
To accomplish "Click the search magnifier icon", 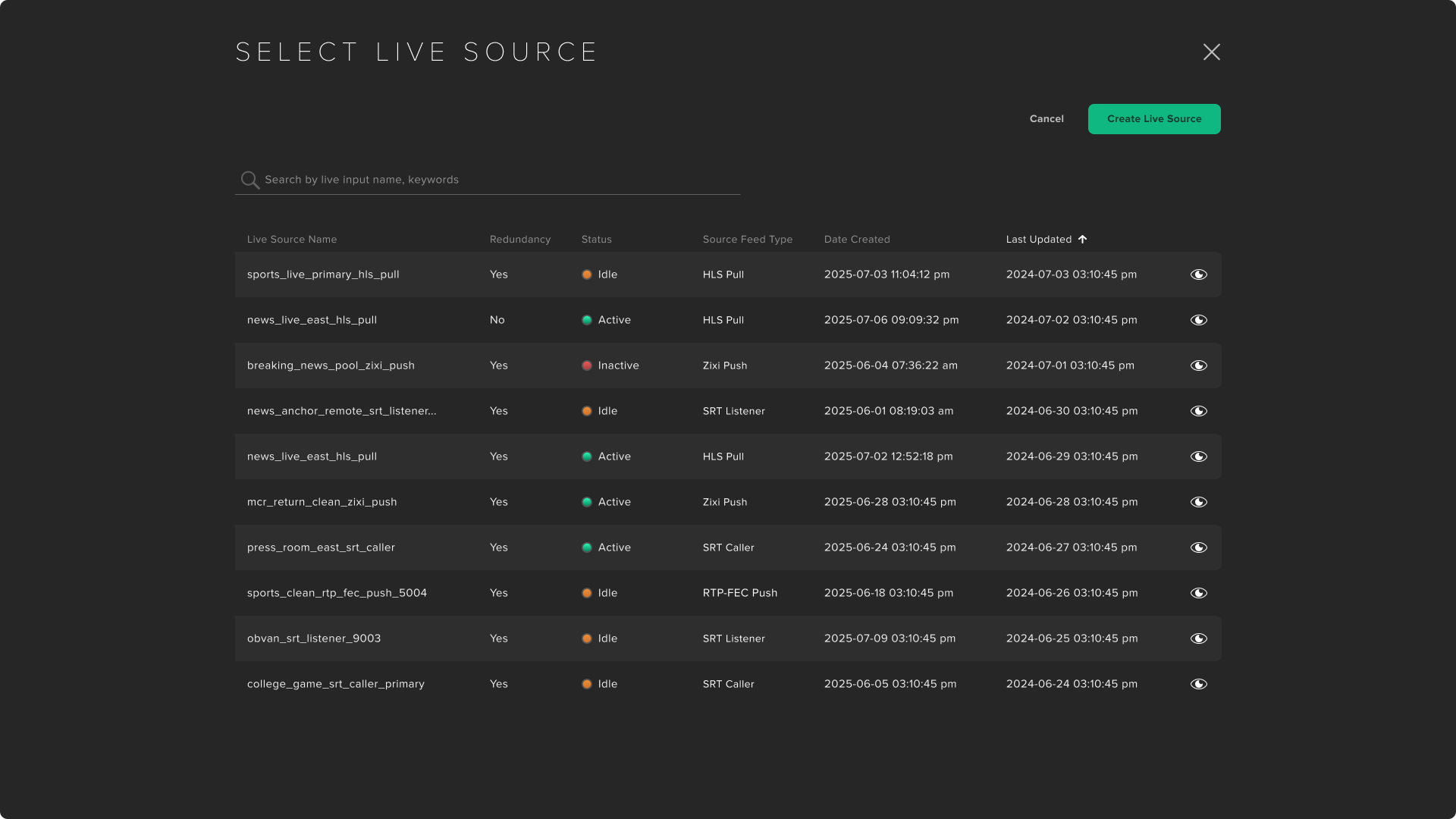I will [249, 180].
